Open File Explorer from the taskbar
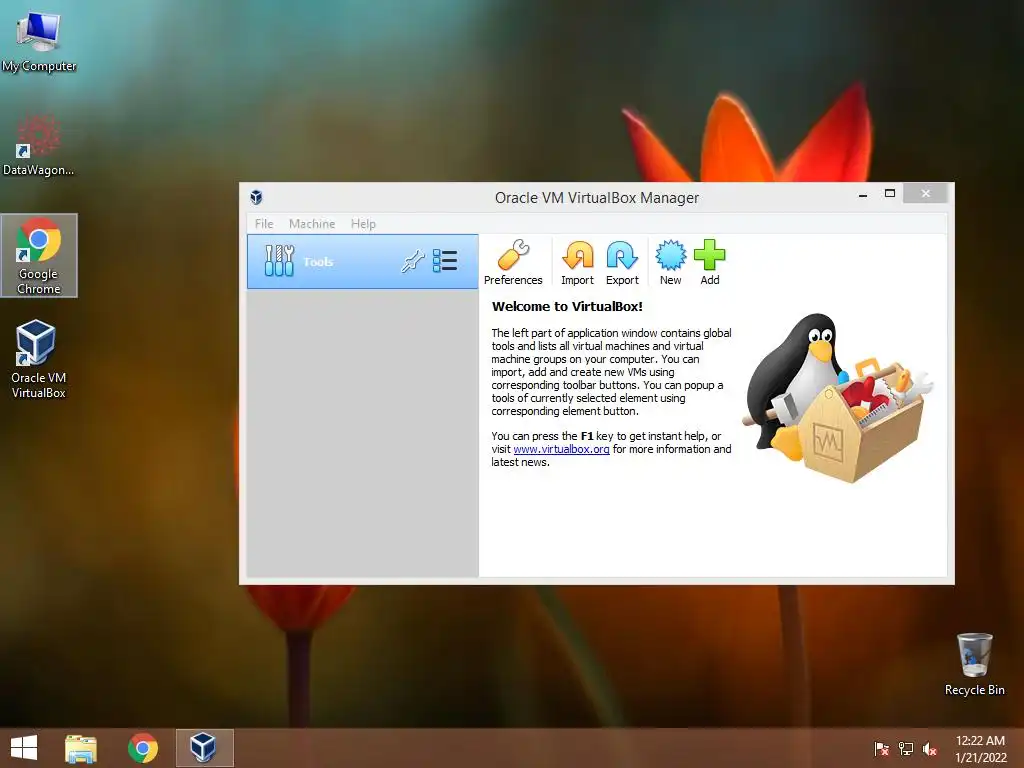 pyautogui.click(x=81, y=748)
